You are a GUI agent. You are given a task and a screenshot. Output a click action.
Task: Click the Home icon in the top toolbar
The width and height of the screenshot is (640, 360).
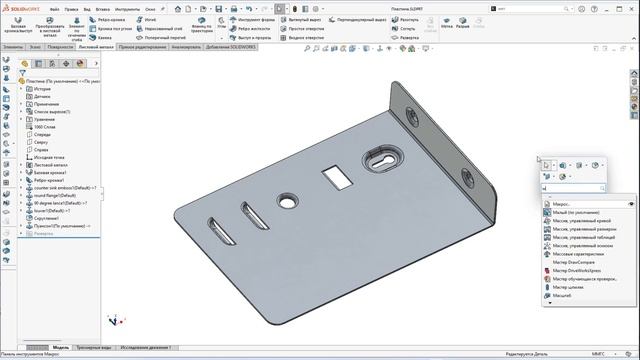178,9
